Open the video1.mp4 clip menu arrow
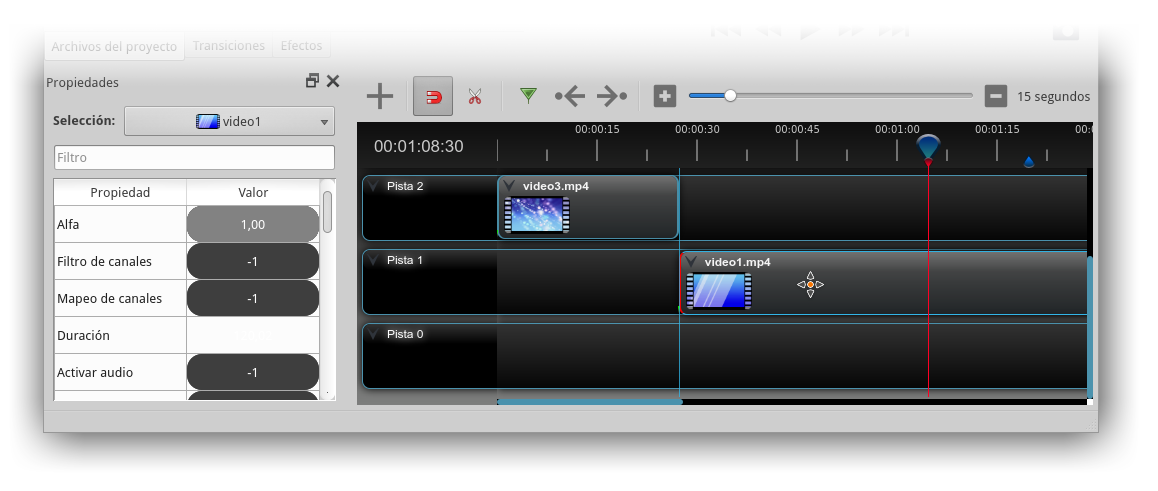This screenshot has width=1158, height=491. 691,262
